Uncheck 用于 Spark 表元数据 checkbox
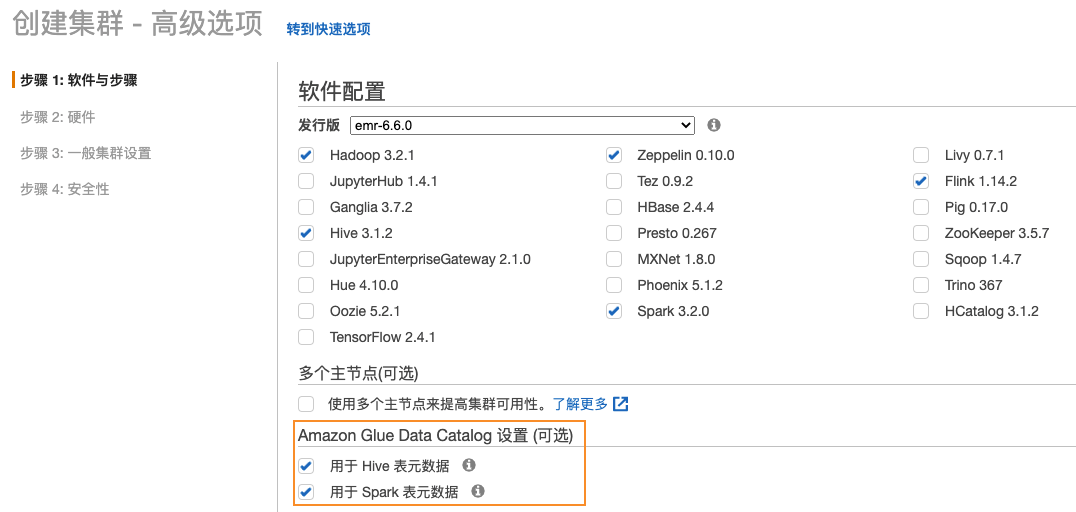This screenshot has width=1076, height=512. (x=306, y=491)
